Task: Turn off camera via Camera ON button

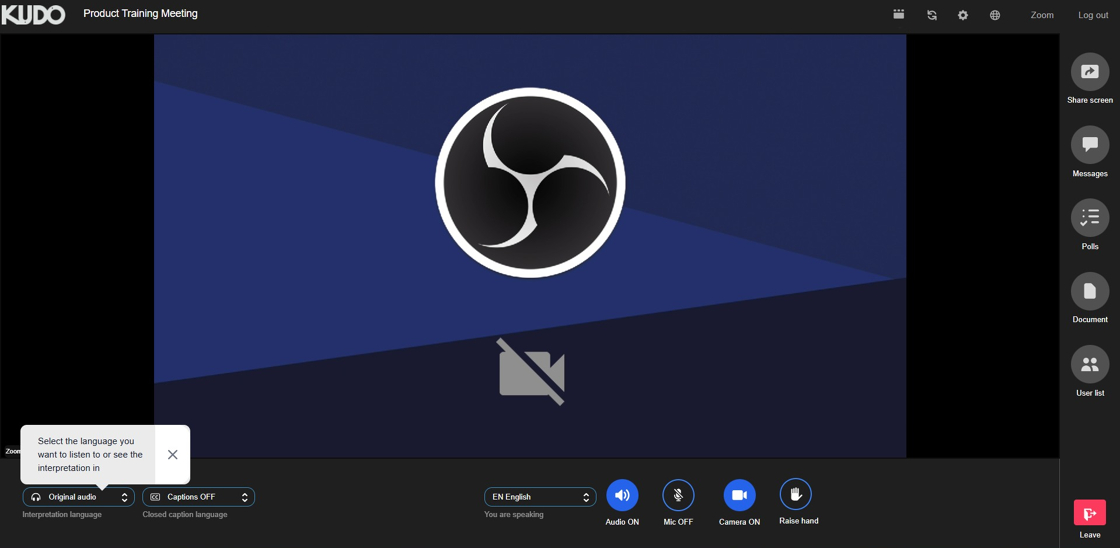Action: click(x=739, y=495)
